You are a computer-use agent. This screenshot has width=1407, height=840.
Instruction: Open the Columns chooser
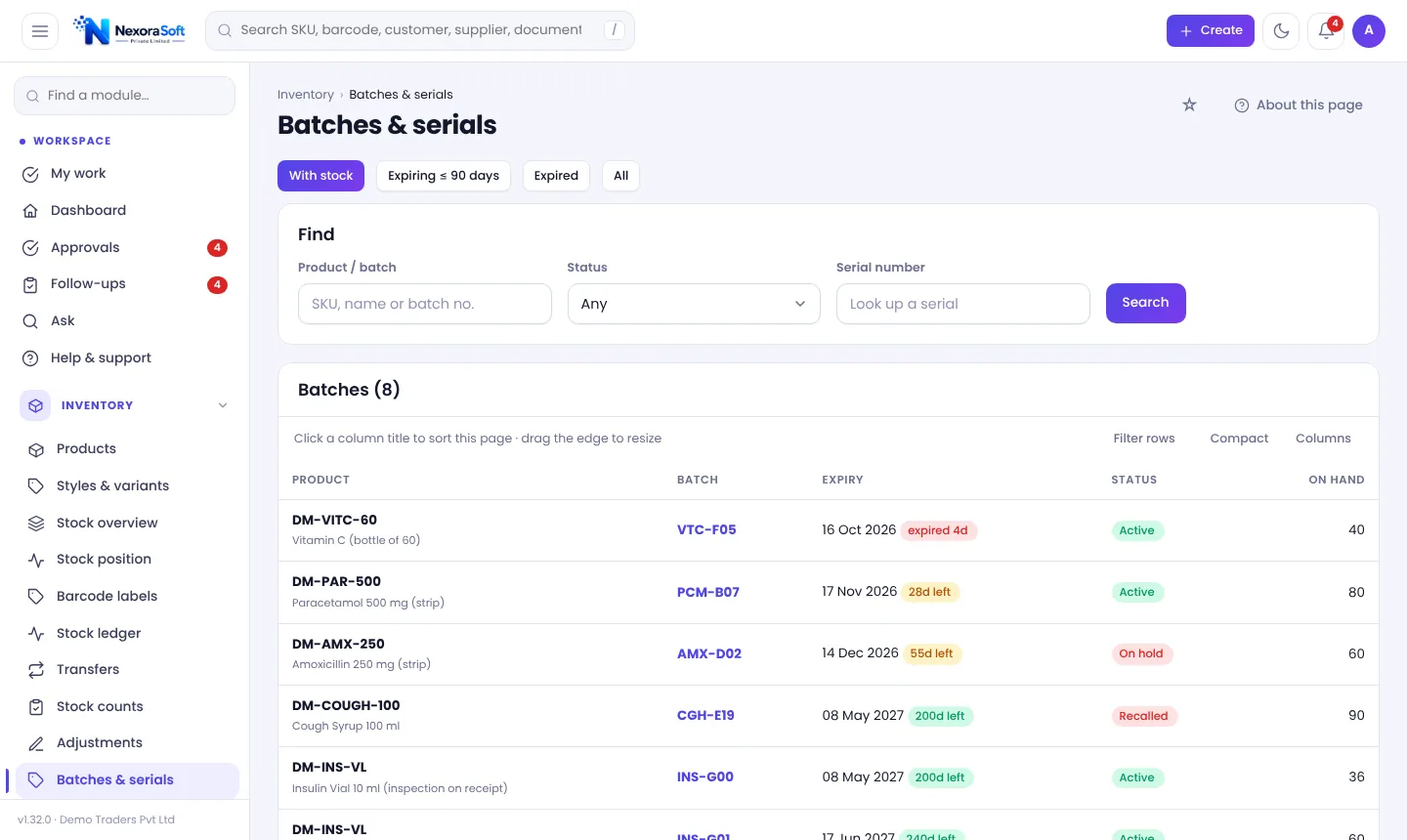(1323, 439)
